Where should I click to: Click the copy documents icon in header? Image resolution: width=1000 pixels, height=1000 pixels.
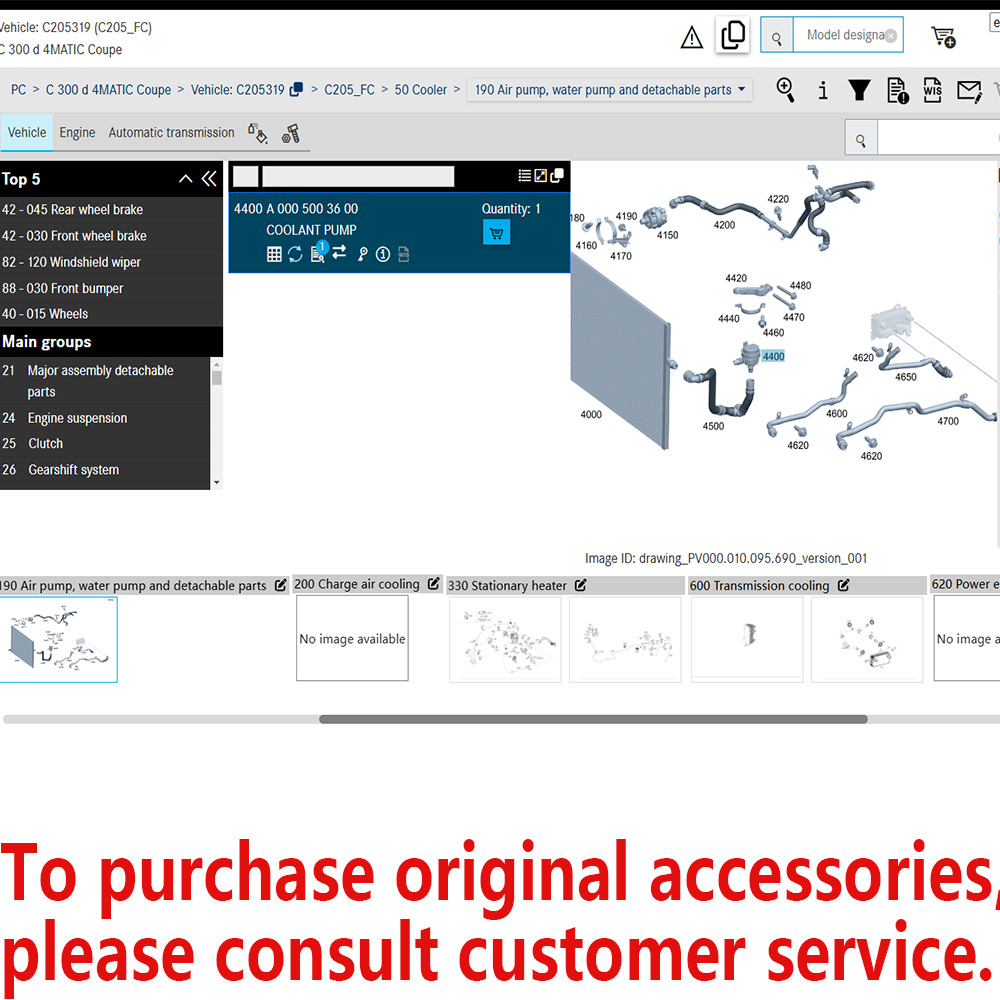click(732, 35)
